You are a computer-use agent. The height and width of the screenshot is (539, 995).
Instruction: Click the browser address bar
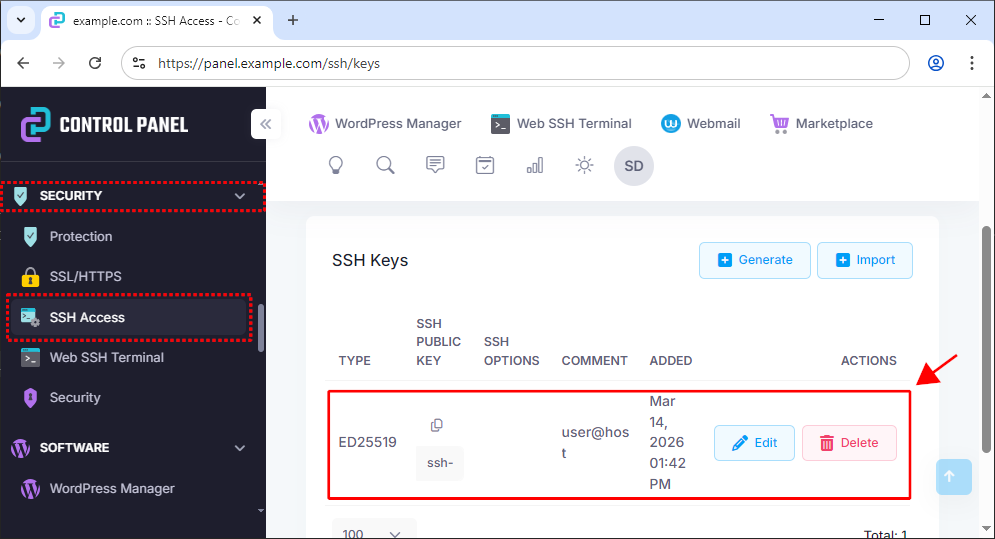click(x=515, y=63)
